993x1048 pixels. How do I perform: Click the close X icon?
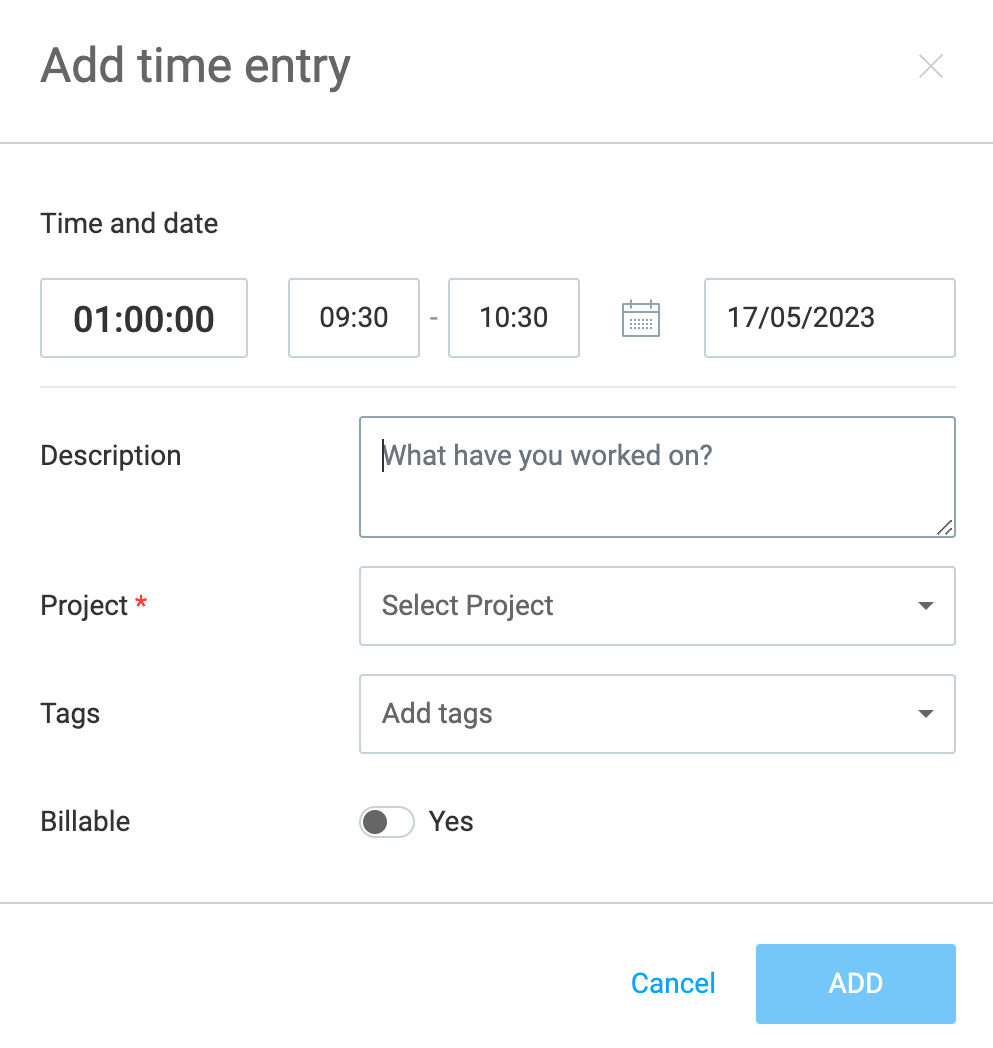pos(930,66)
